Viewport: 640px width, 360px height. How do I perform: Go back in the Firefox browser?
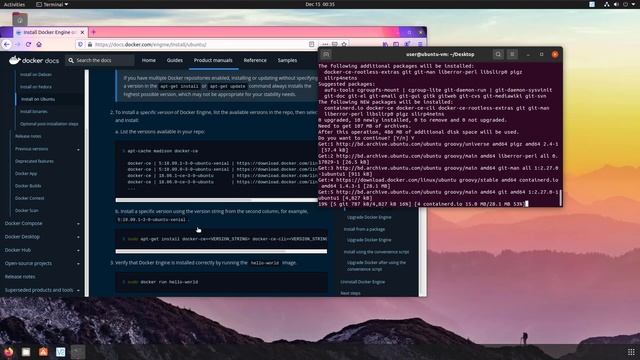(7, 44)
